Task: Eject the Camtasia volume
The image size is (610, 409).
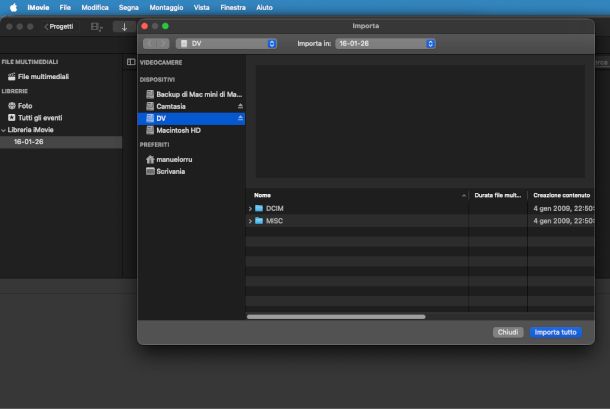Action: 240,106
